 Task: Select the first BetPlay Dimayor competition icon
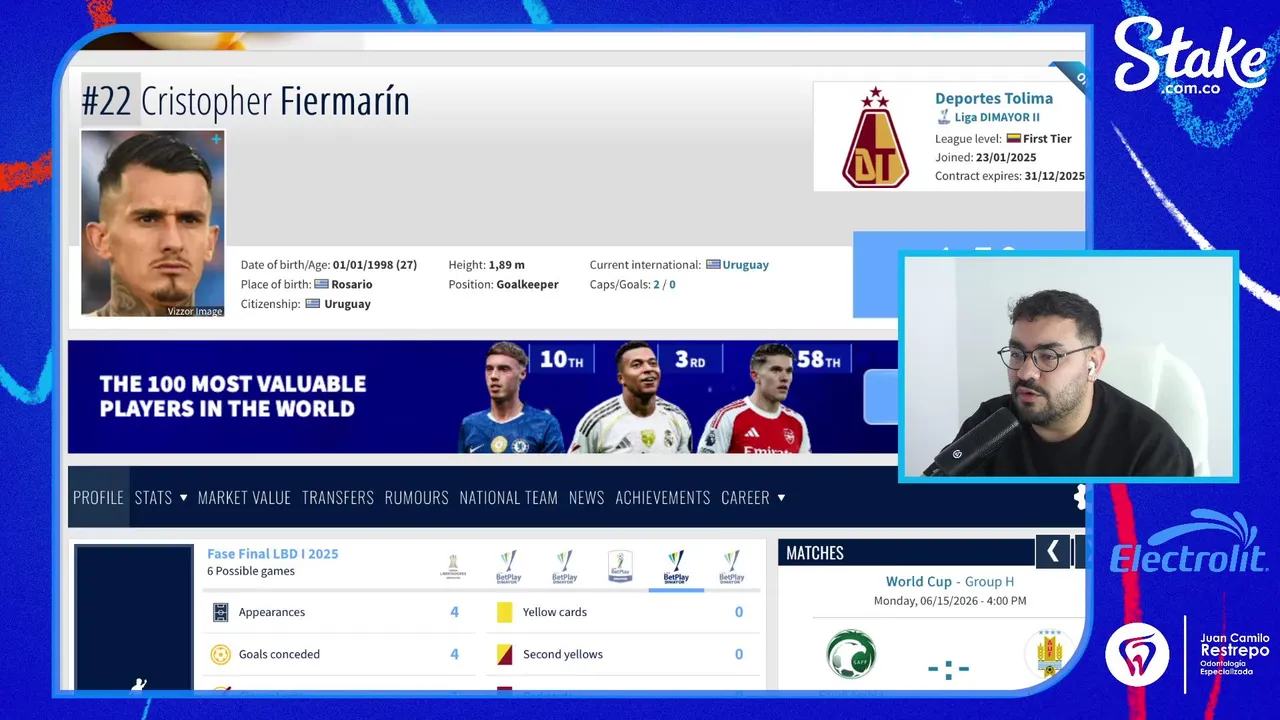tap(509, 566)
